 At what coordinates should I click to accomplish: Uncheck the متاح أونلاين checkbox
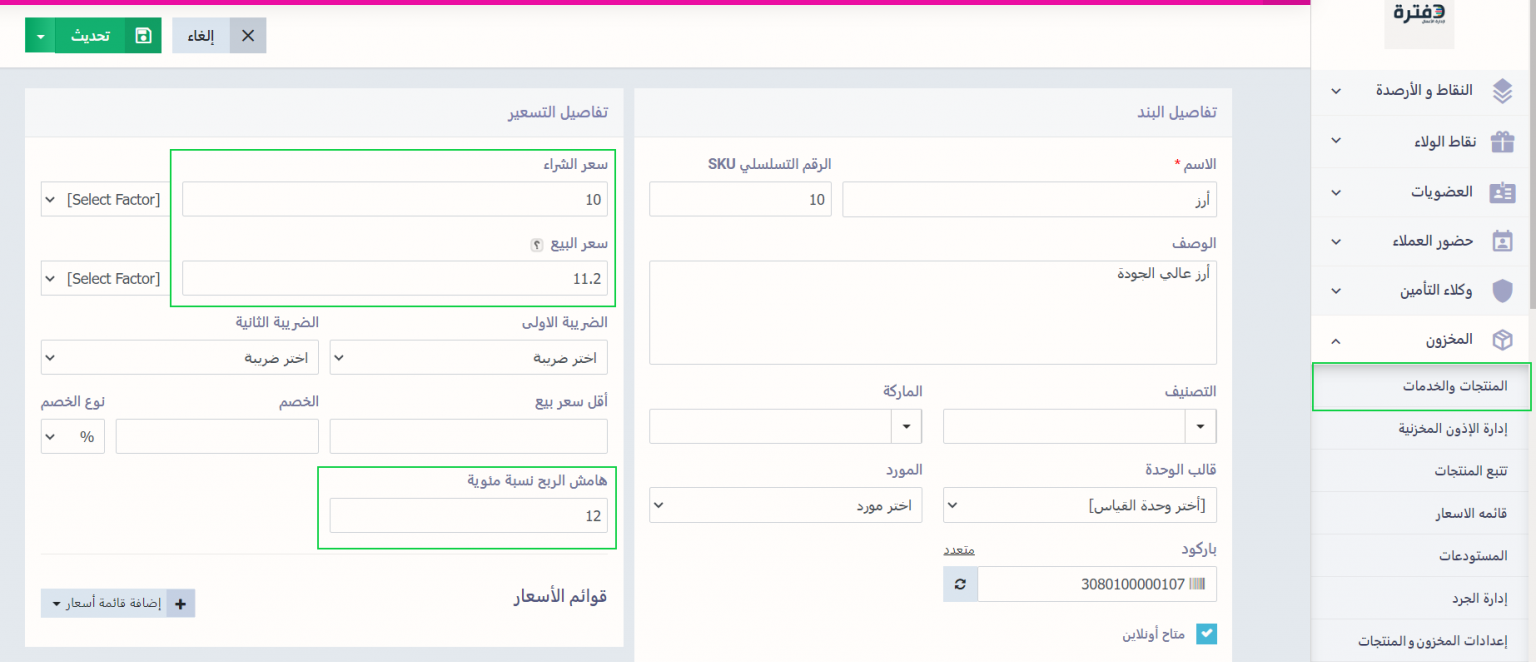(1207, 634)
